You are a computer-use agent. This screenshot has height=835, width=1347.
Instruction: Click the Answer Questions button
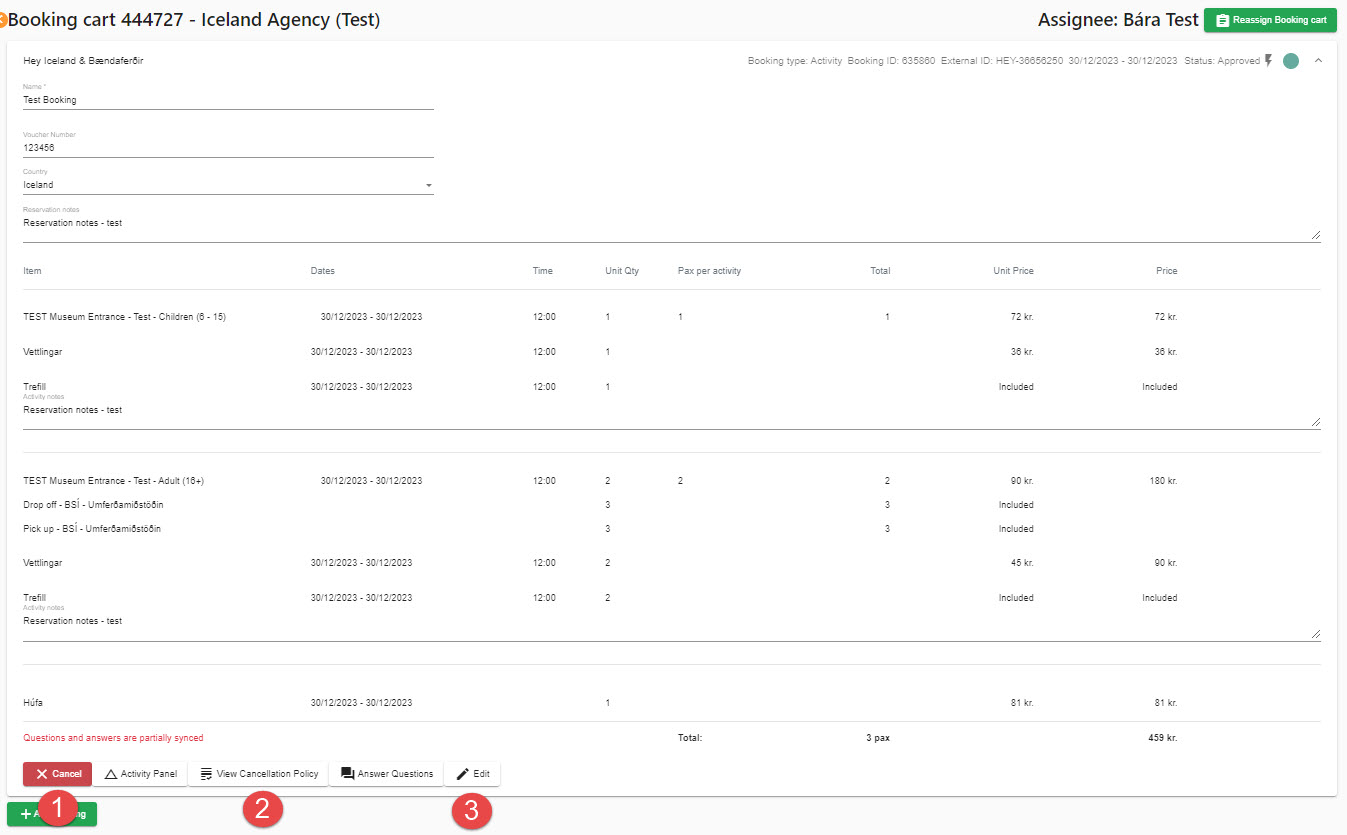pyautogui.click(x=386, y=774)
